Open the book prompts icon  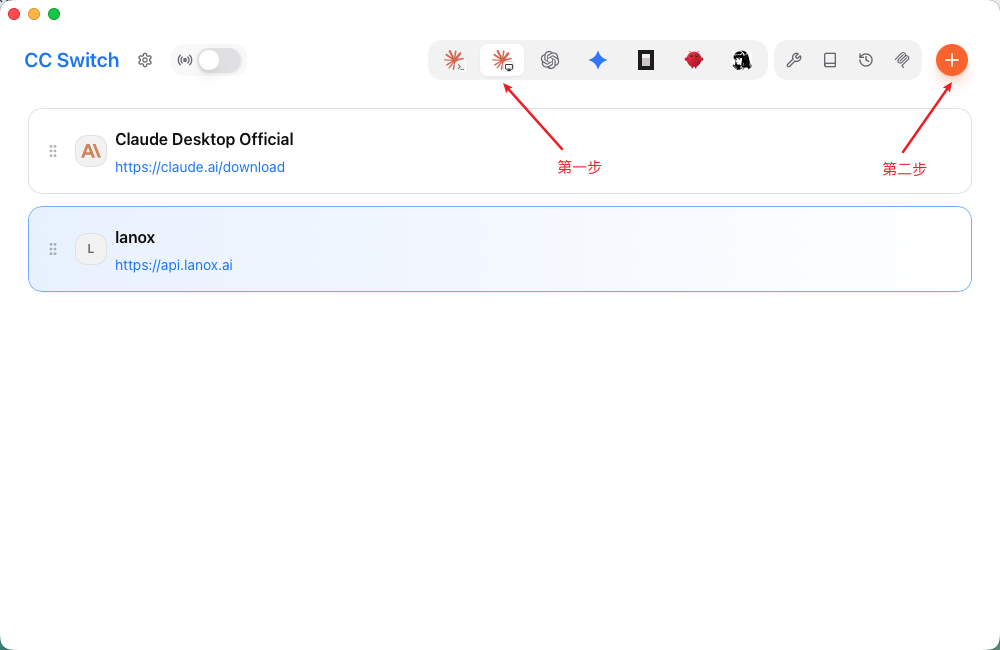pyautogui.click(x=830, y=60)
